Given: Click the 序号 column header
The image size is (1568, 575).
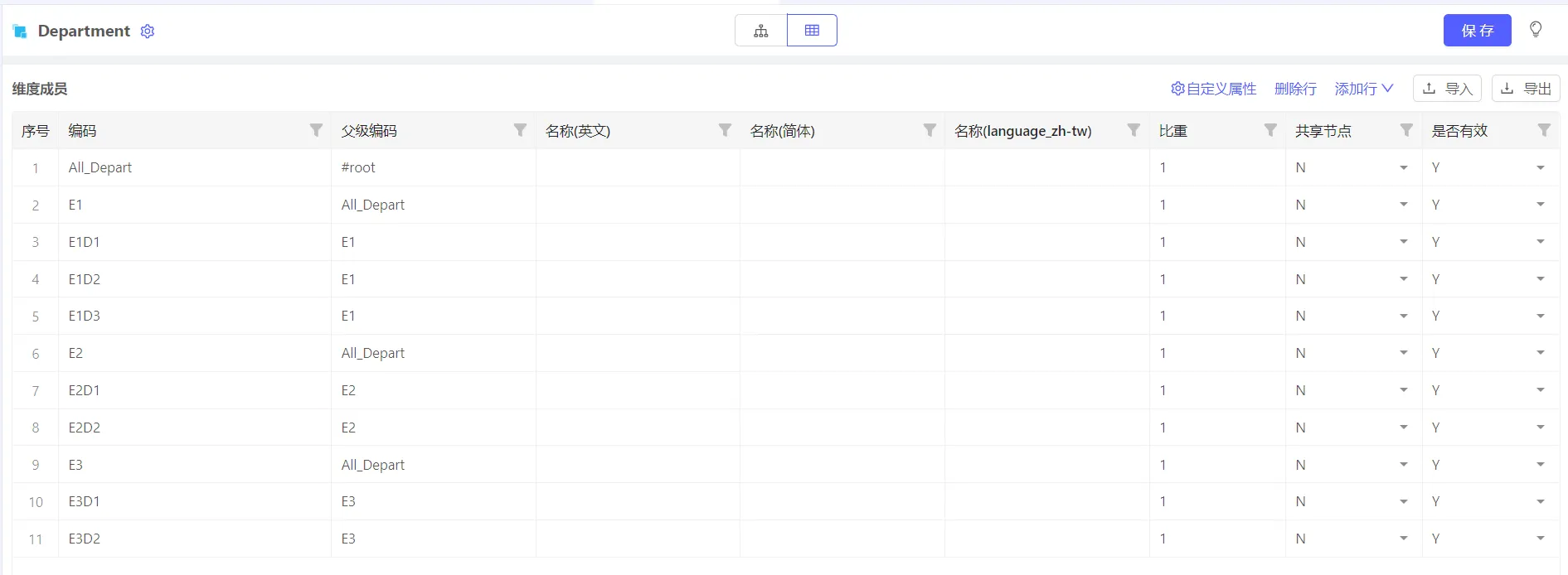Looking at the screenshot, I should click(x=36, y=130).
